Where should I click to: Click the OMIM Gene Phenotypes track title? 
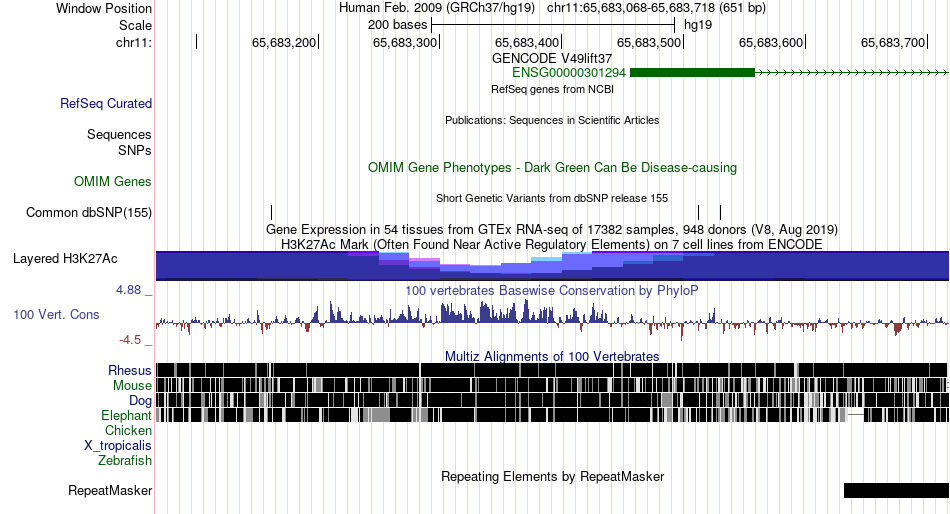coord(552,167)
